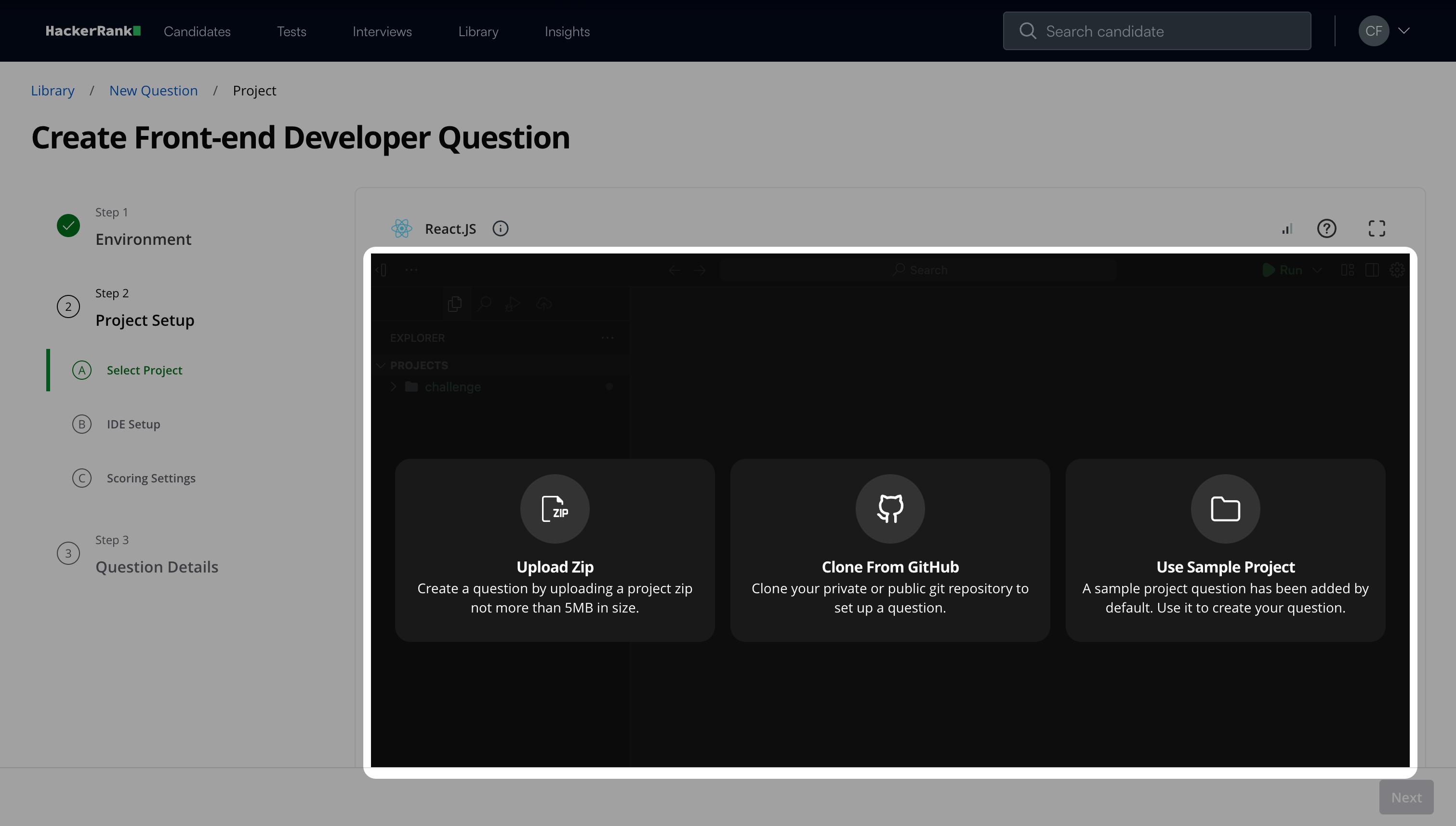Click the React.JS info icon
The width and height of the screenshot is (1456, 826).
click(500, 228)
